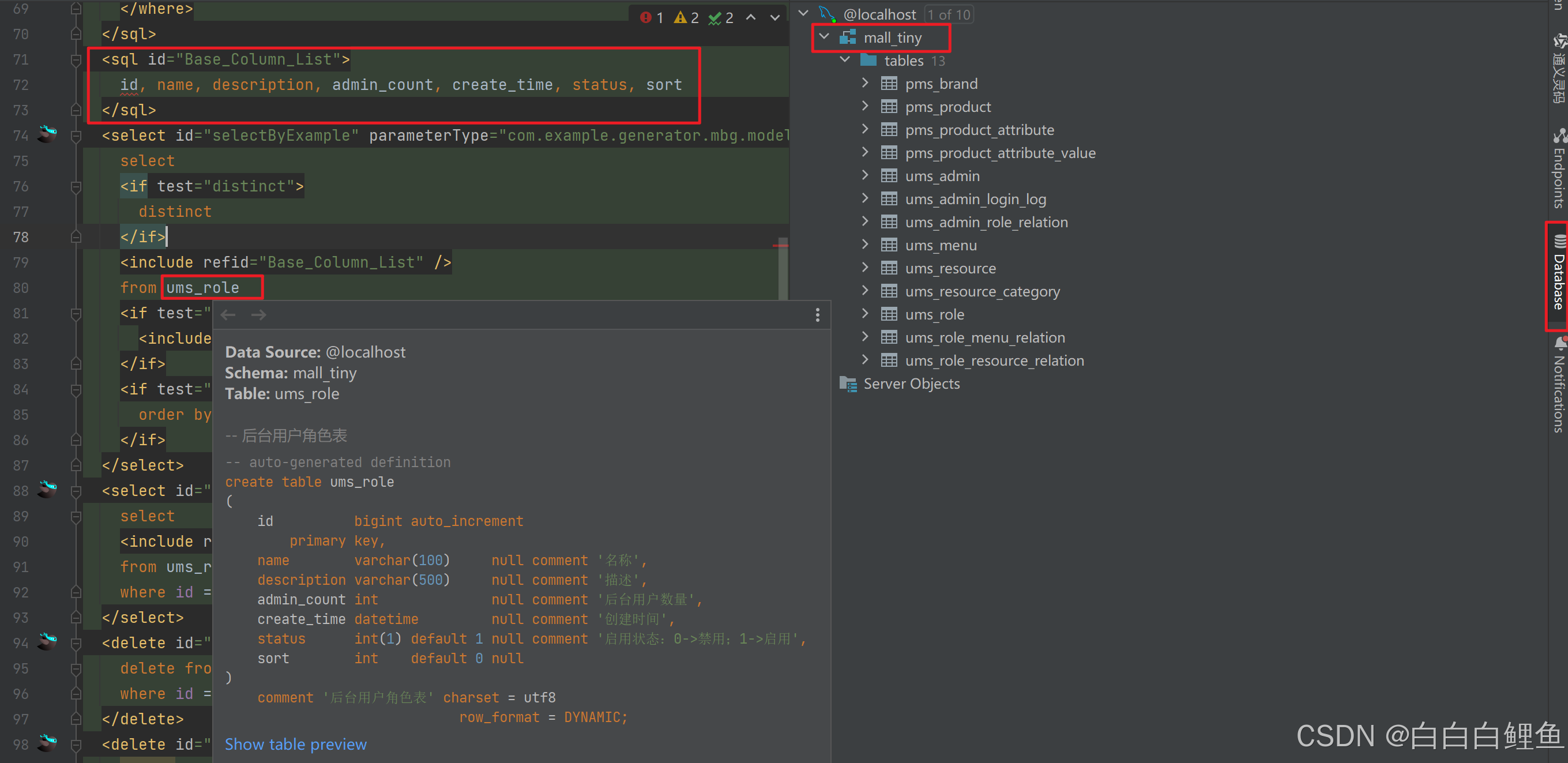Click the warning count showing 2
The width and height of the screenshot is (1568, 763).
tap(686, 18)
